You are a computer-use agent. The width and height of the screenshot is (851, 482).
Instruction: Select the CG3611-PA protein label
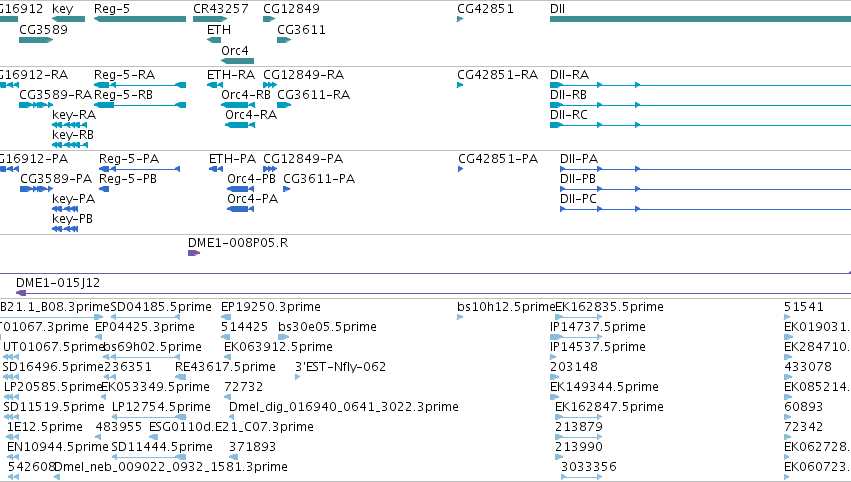319,179
